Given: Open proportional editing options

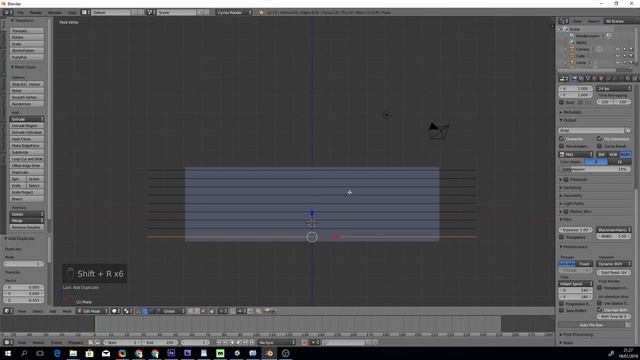Looking at the screenshot, I should pyautogui.click(x=222, y=311).
